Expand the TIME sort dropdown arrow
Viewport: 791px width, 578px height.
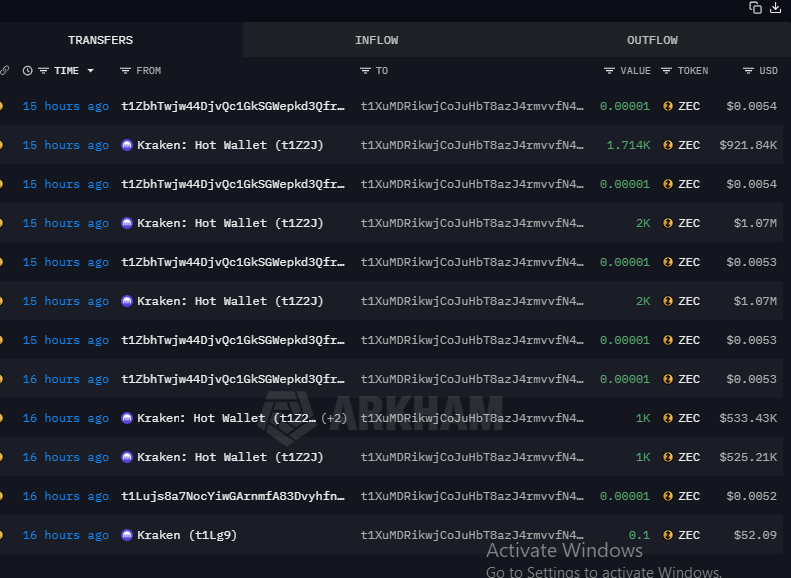(91, 71)
